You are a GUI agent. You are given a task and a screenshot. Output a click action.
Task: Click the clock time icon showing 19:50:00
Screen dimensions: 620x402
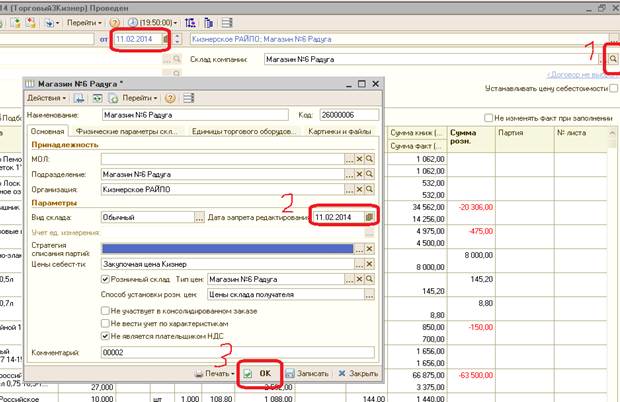click(133, 23)
